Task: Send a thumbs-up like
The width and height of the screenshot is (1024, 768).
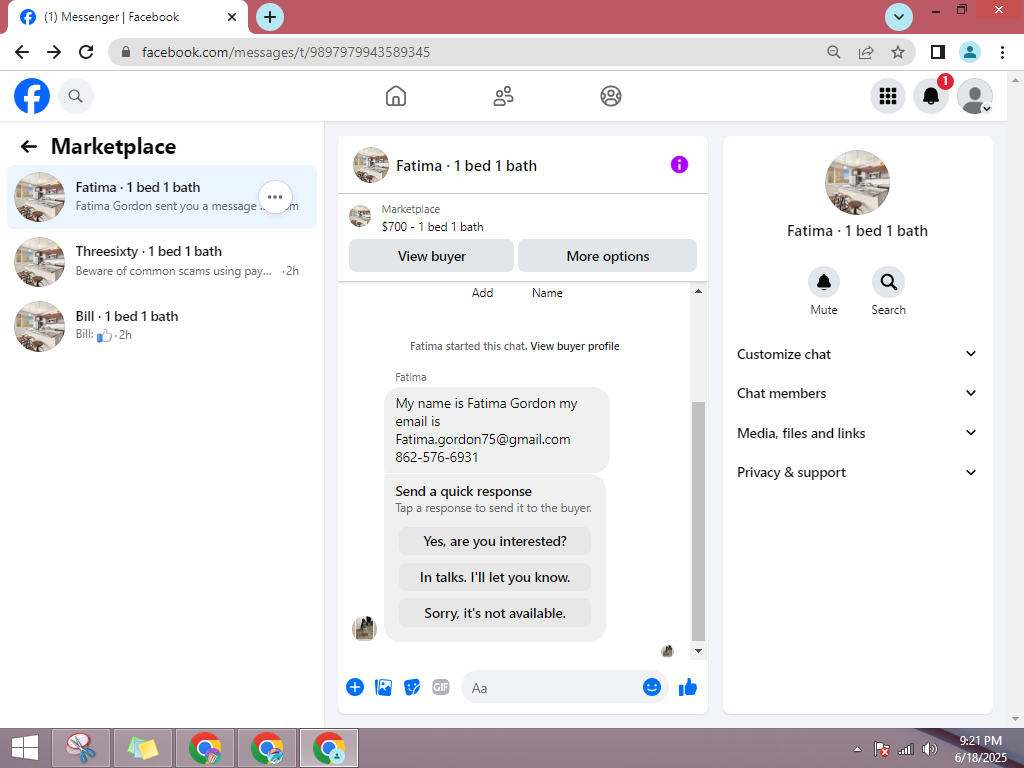Action: click(688, 687)
